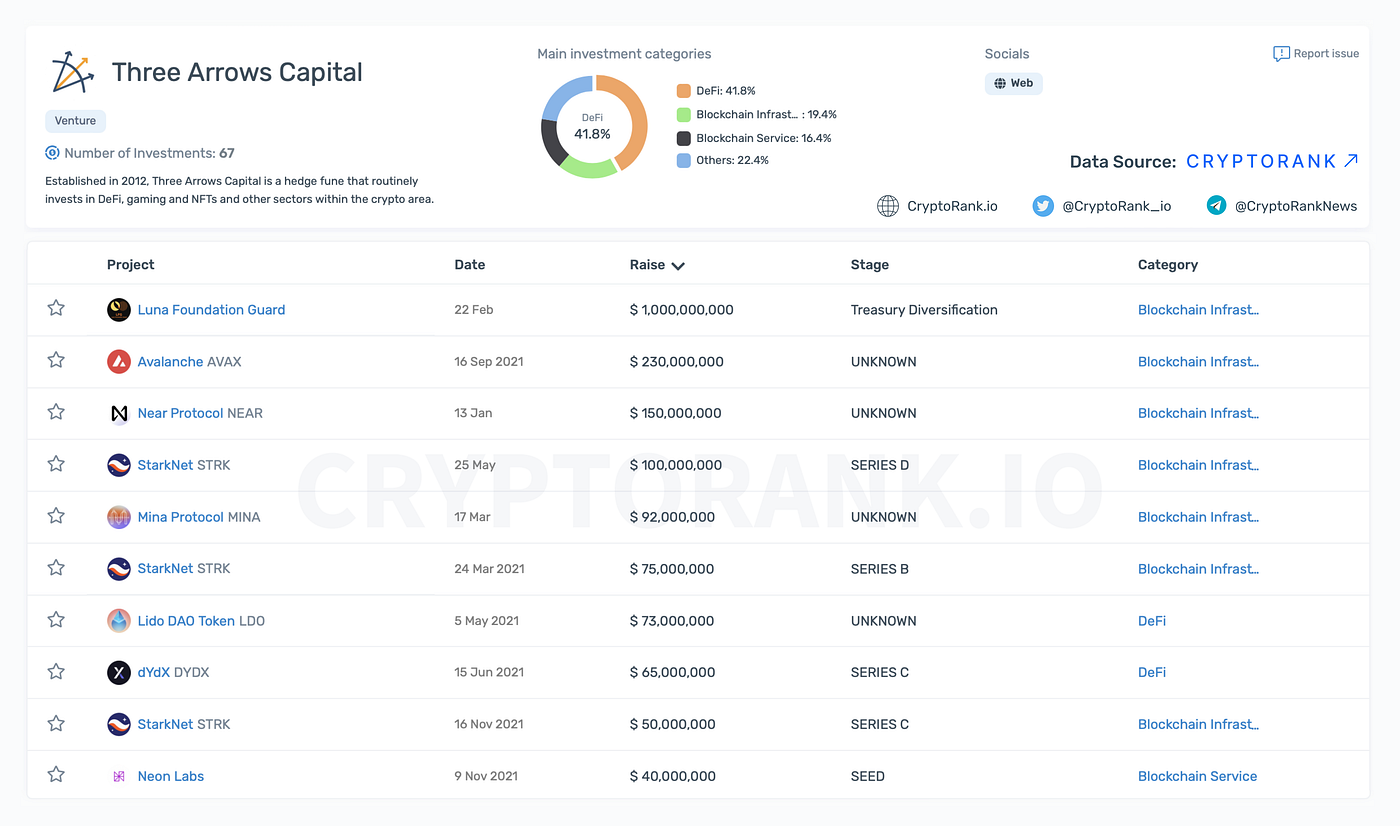Favorite the Avalanche AVAX row star
Image resolution: width=1400 pixels, height=826 pixels.
coord(56,360)
